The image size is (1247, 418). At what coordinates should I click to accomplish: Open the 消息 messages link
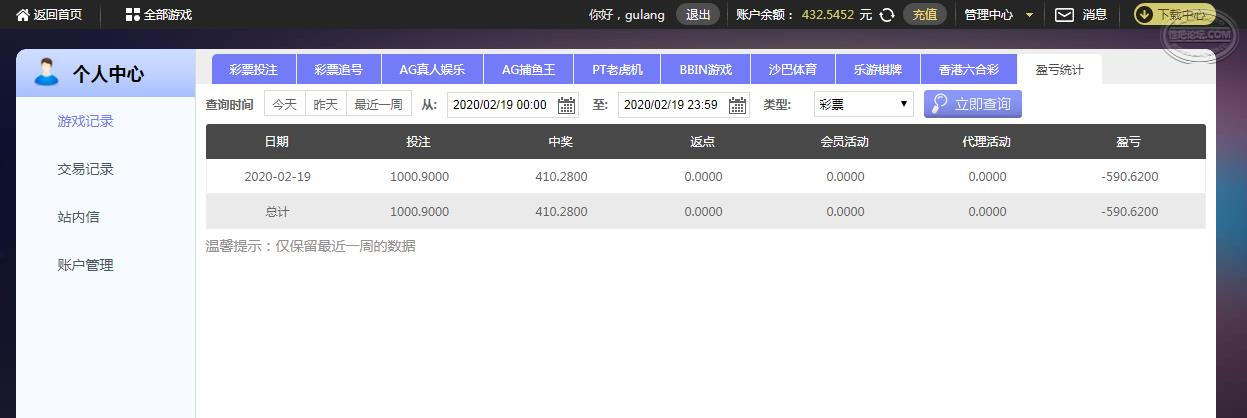coord(1094,15)
